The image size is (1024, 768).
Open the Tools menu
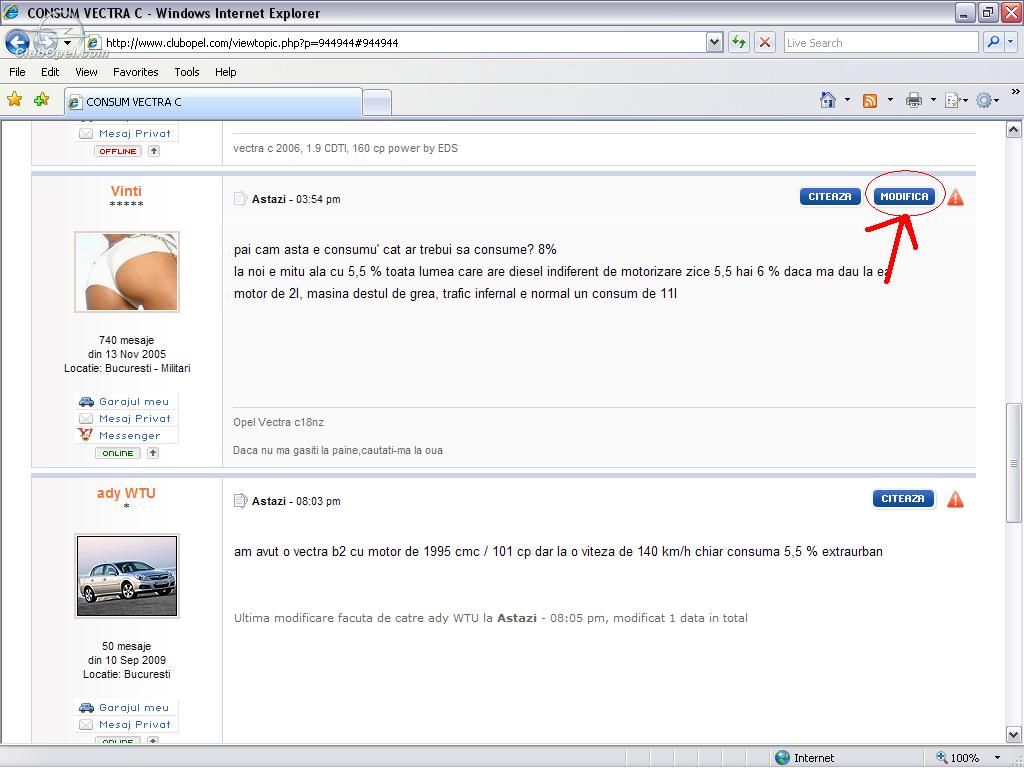187,72
